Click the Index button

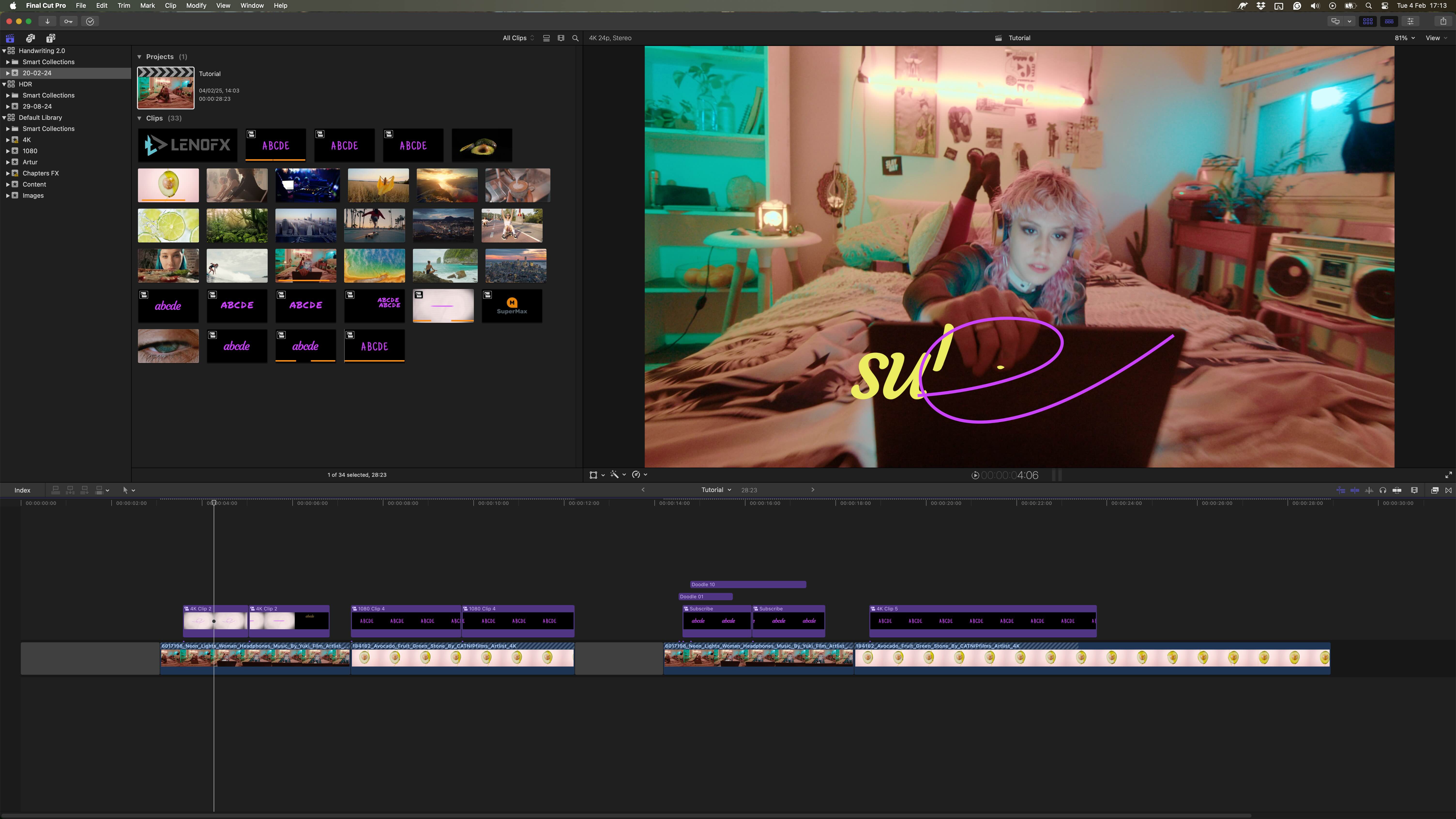tap(22, 490)
